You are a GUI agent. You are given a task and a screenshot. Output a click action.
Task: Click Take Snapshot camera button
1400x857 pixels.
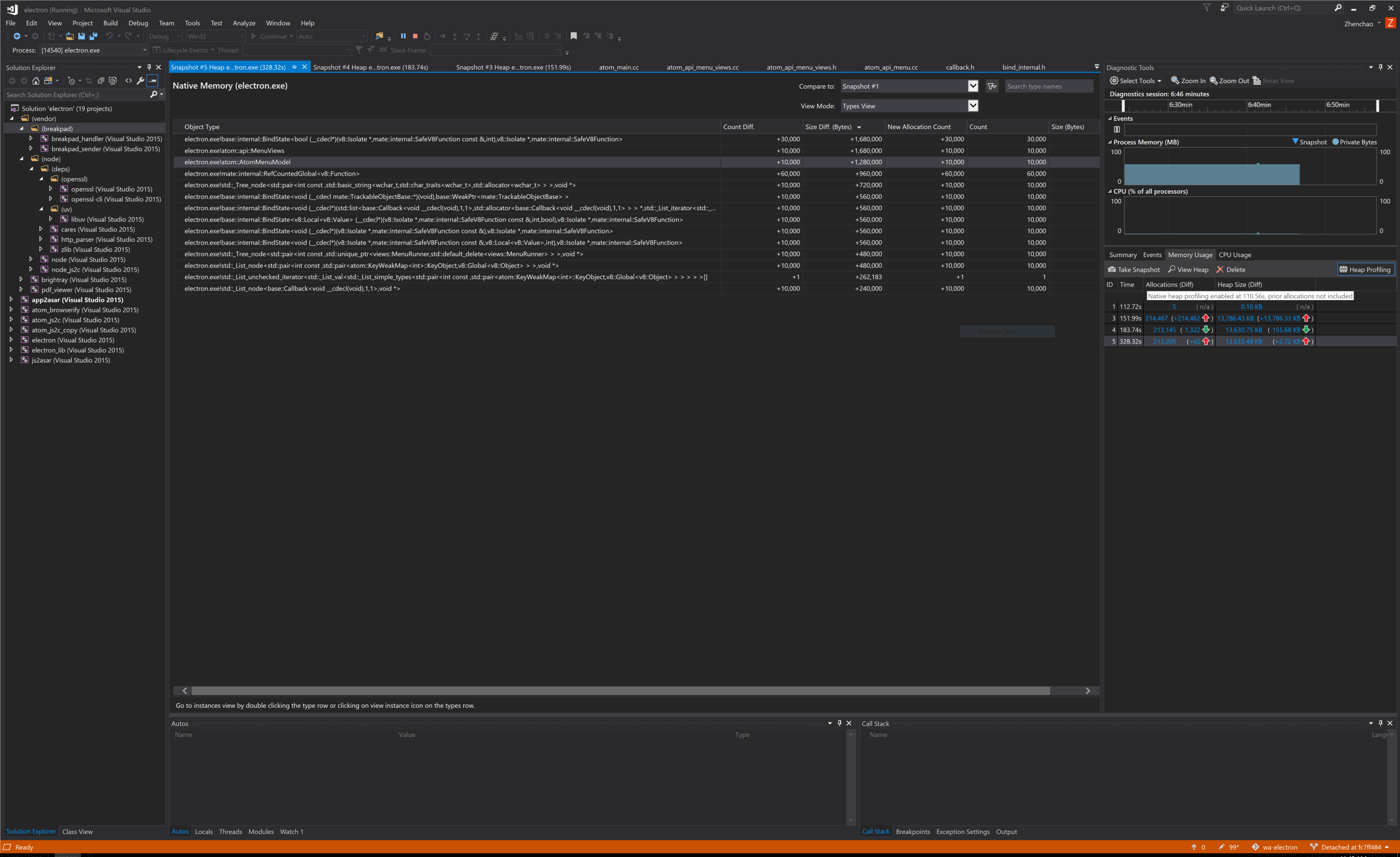pos(1134,270)
